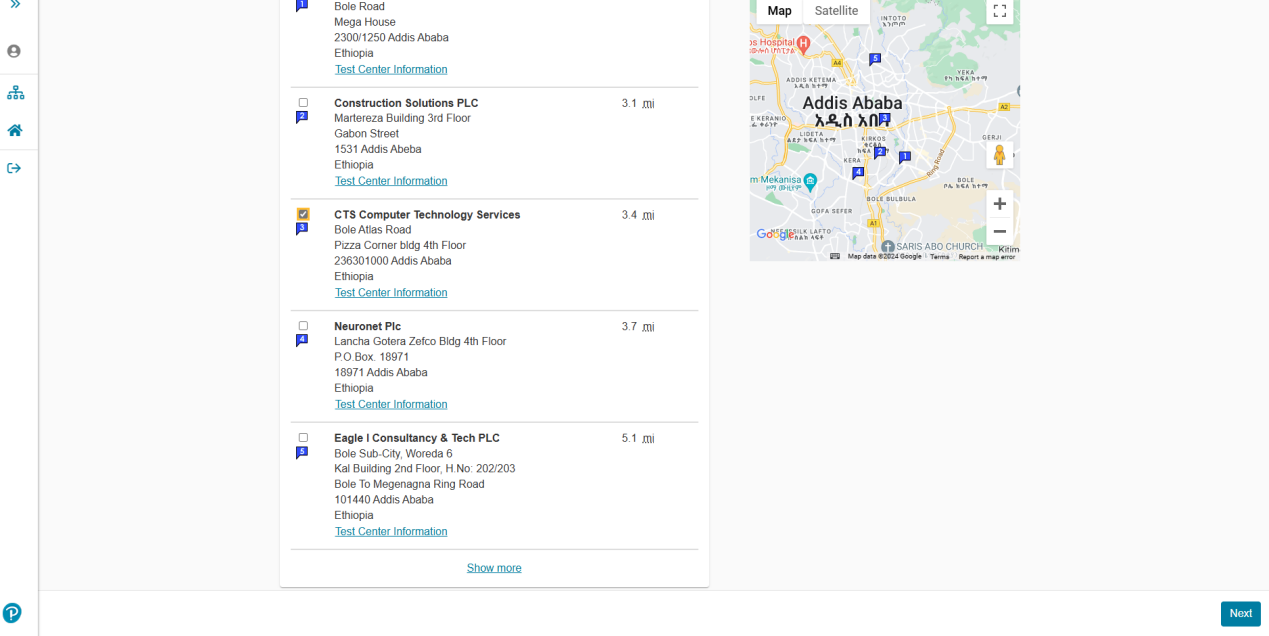Click map marker 5 in Addis Ababa

tap(875, 59)
